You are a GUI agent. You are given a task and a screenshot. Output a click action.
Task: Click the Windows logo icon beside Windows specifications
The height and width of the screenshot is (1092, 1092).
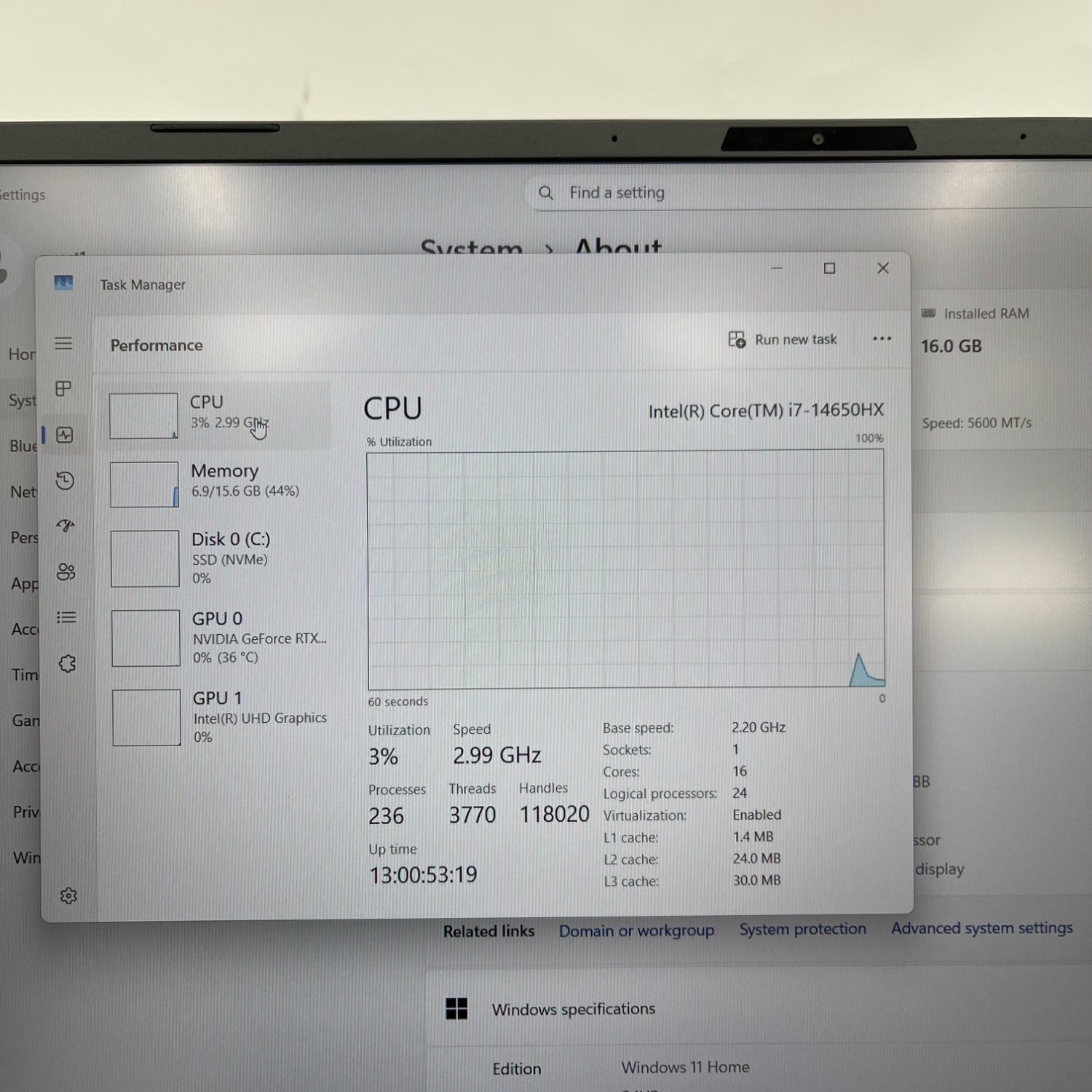click(456, 1009)
